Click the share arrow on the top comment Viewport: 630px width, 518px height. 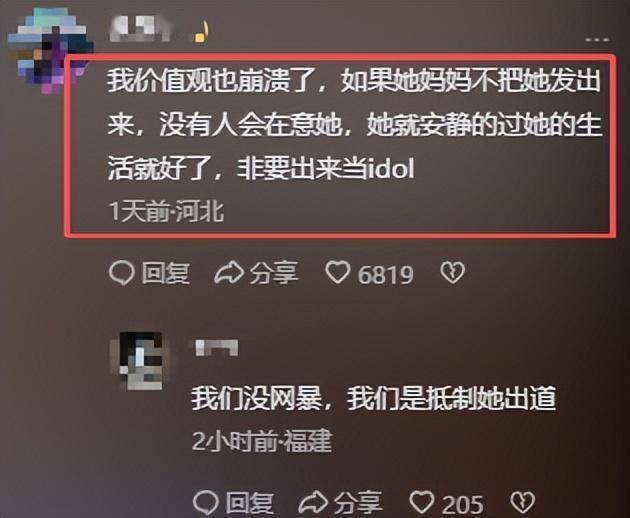[229, 273]
